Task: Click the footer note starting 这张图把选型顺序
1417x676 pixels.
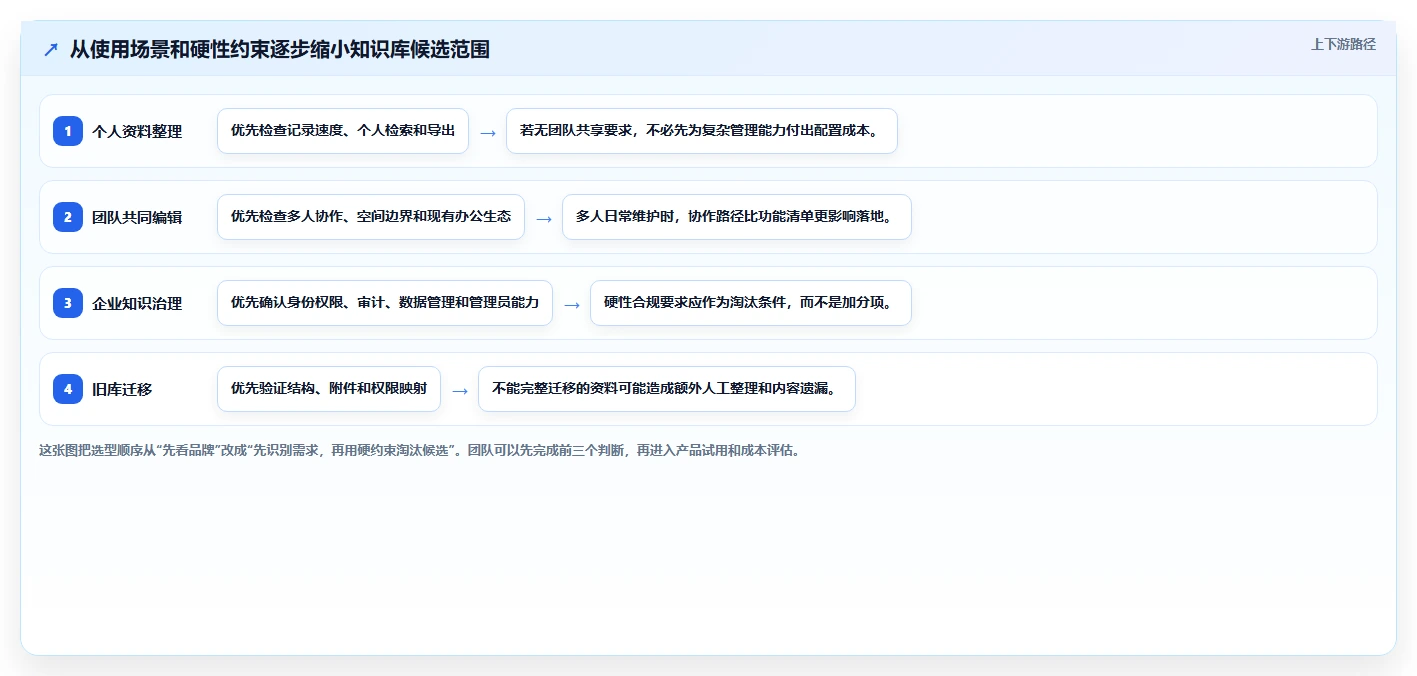Action: 420,450
